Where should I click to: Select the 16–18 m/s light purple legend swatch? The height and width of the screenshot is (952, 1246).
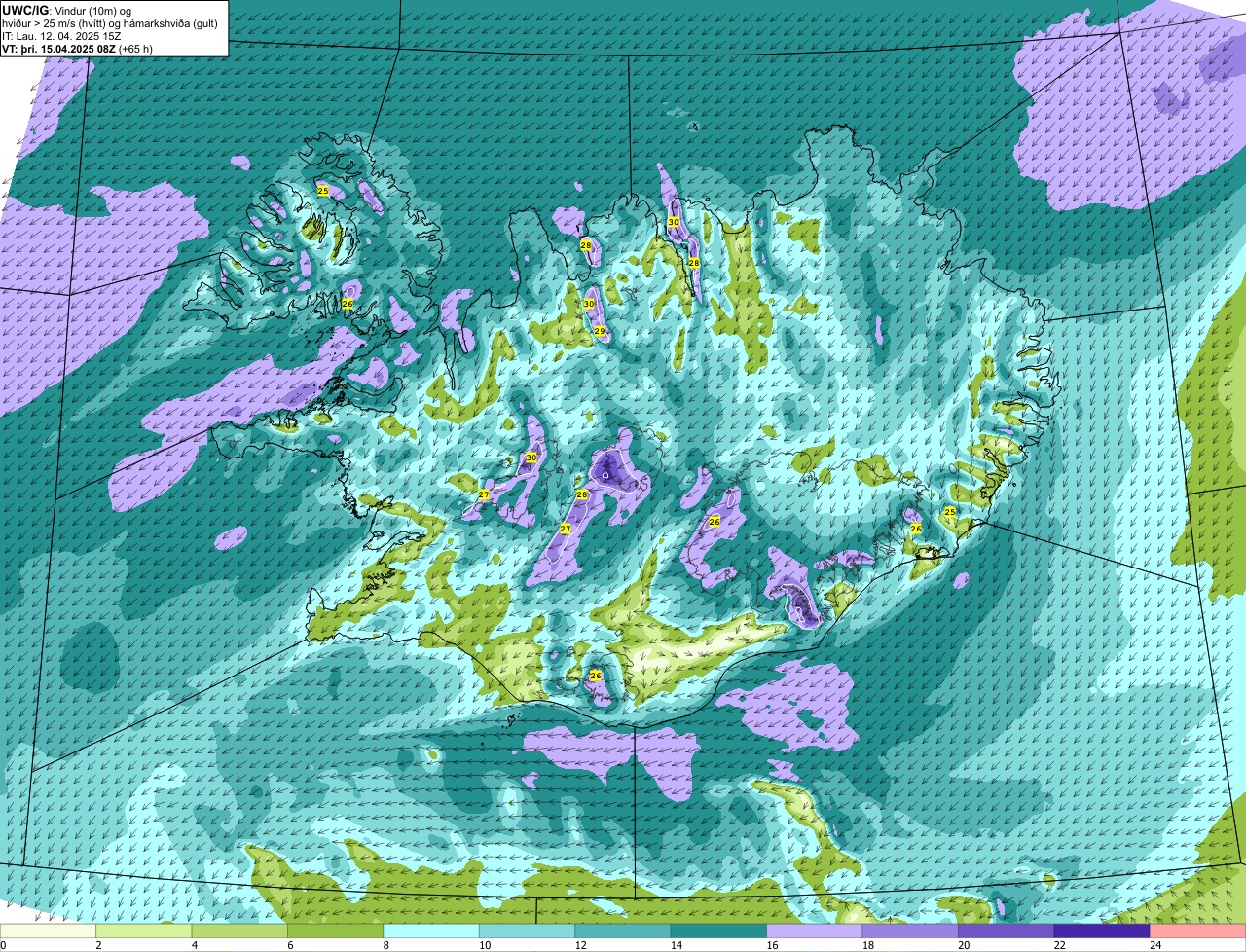[x=816, y=932]
